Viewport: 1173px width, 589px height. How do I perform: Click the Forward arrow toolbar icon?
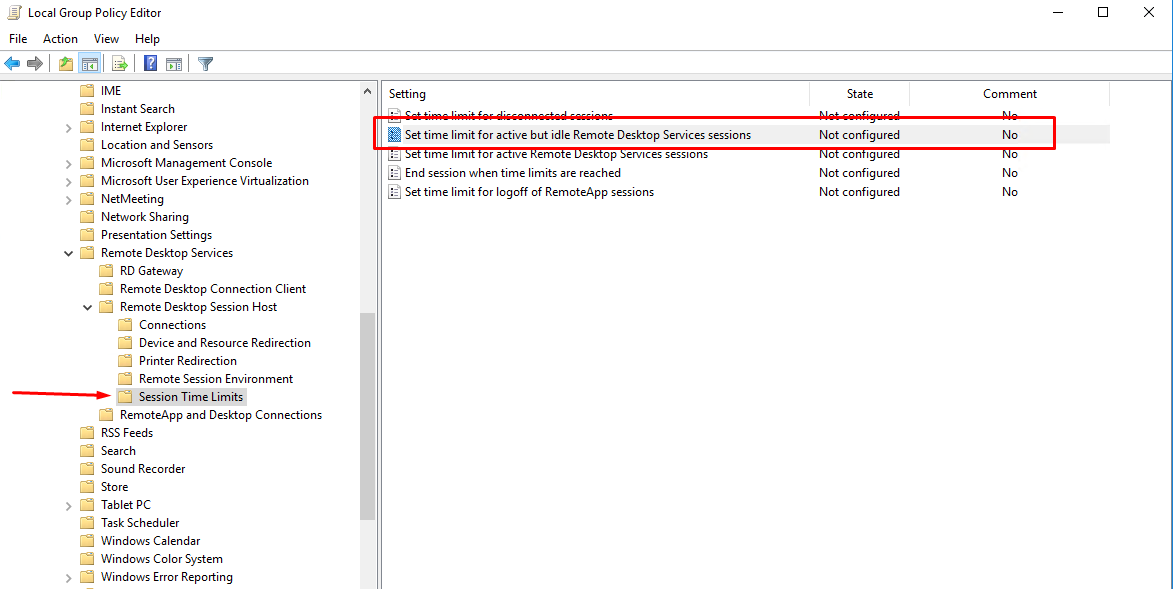[x=35, y=64]
